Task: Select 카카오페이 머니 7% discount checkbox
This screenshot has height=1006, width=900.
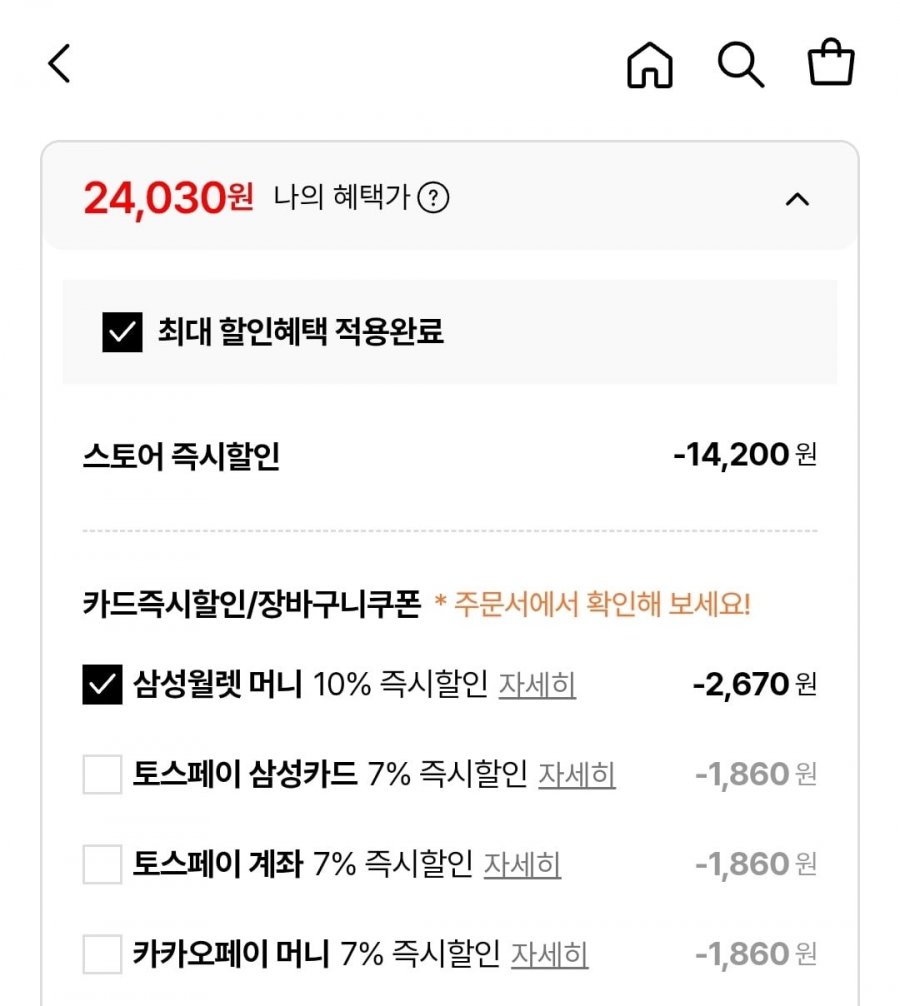Action: [102, 954]
